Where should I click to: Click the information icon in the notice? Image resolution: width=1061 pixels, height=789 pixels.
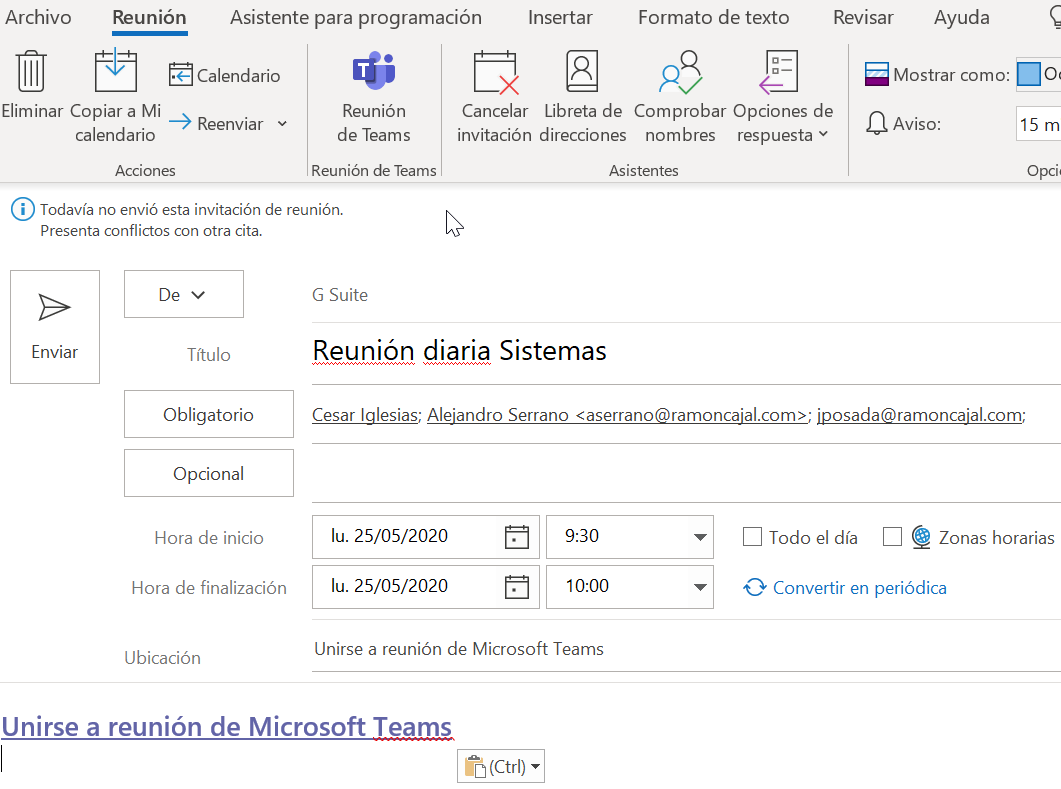click(22, 210)
